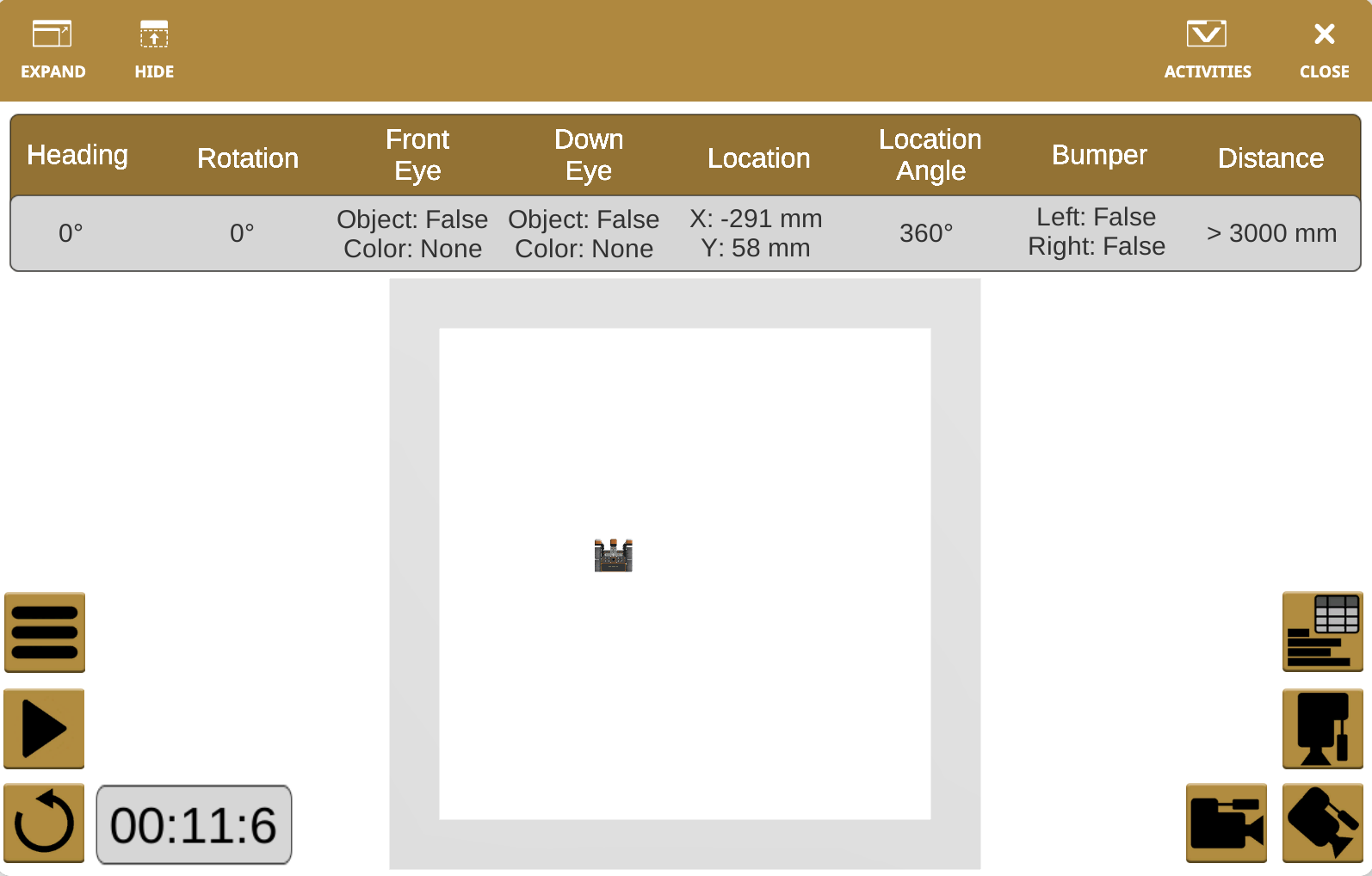Image resolution: width=1372 pixels, height=876 pixels.
Task: Select the Bumper Left/Right value cell
Action: tap(1096, 232)
